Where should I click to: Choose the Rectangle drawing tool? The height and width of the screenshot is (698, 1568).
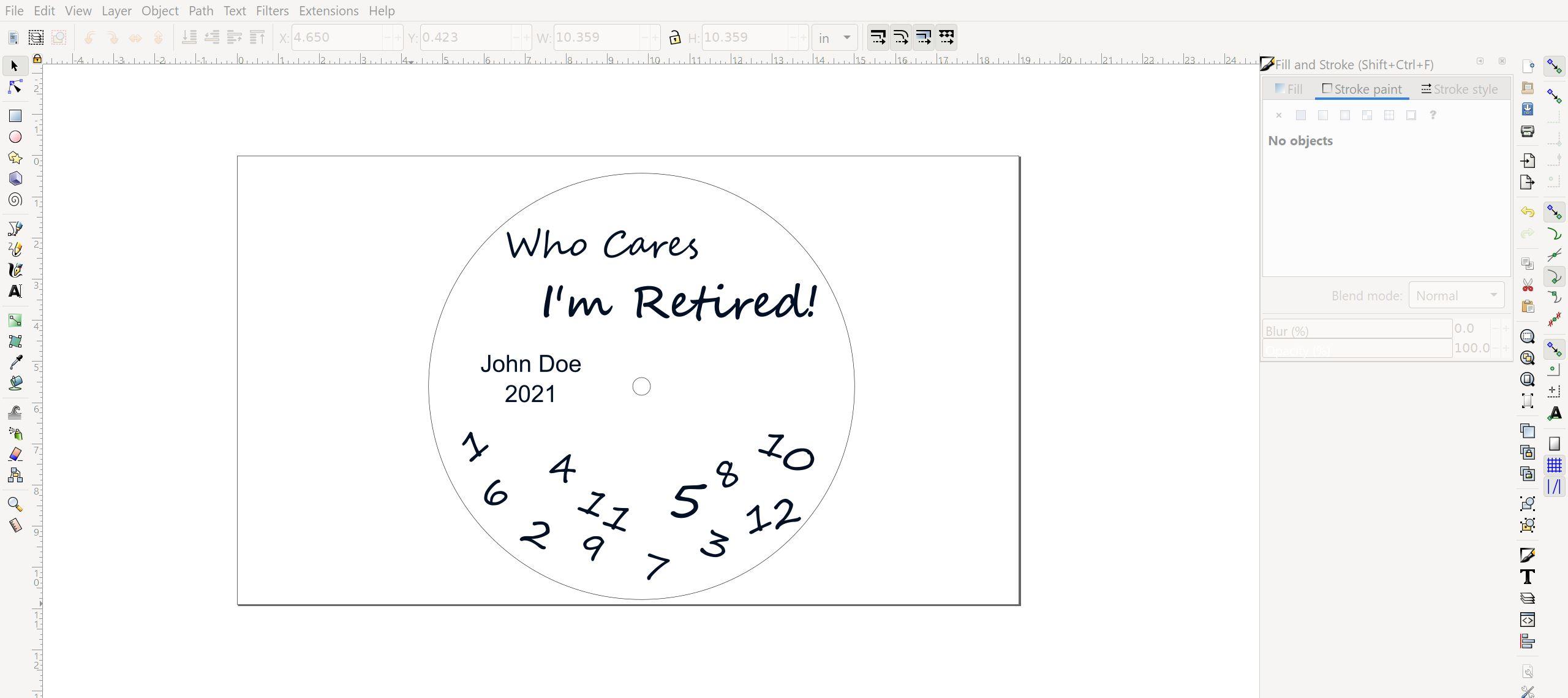[15, 116]
